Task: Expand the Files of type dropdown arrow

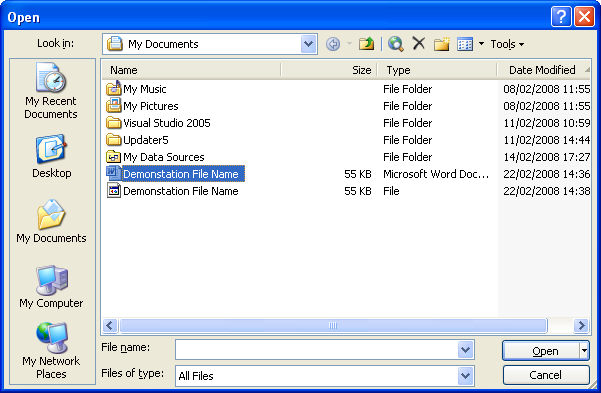Action: pos(465,376)
